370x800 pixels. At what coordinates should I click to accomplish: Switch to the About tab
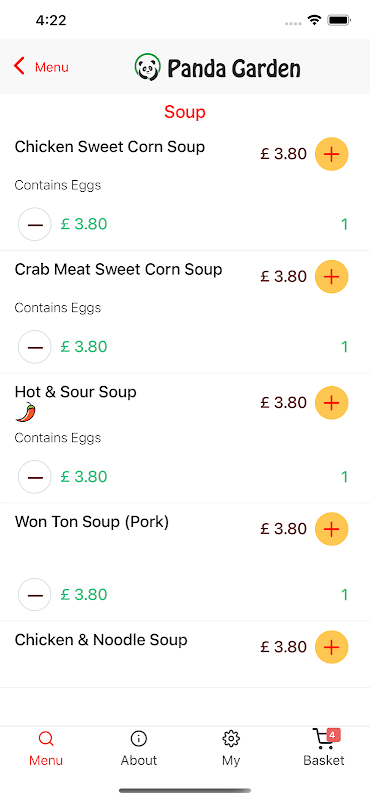point(138,748)
